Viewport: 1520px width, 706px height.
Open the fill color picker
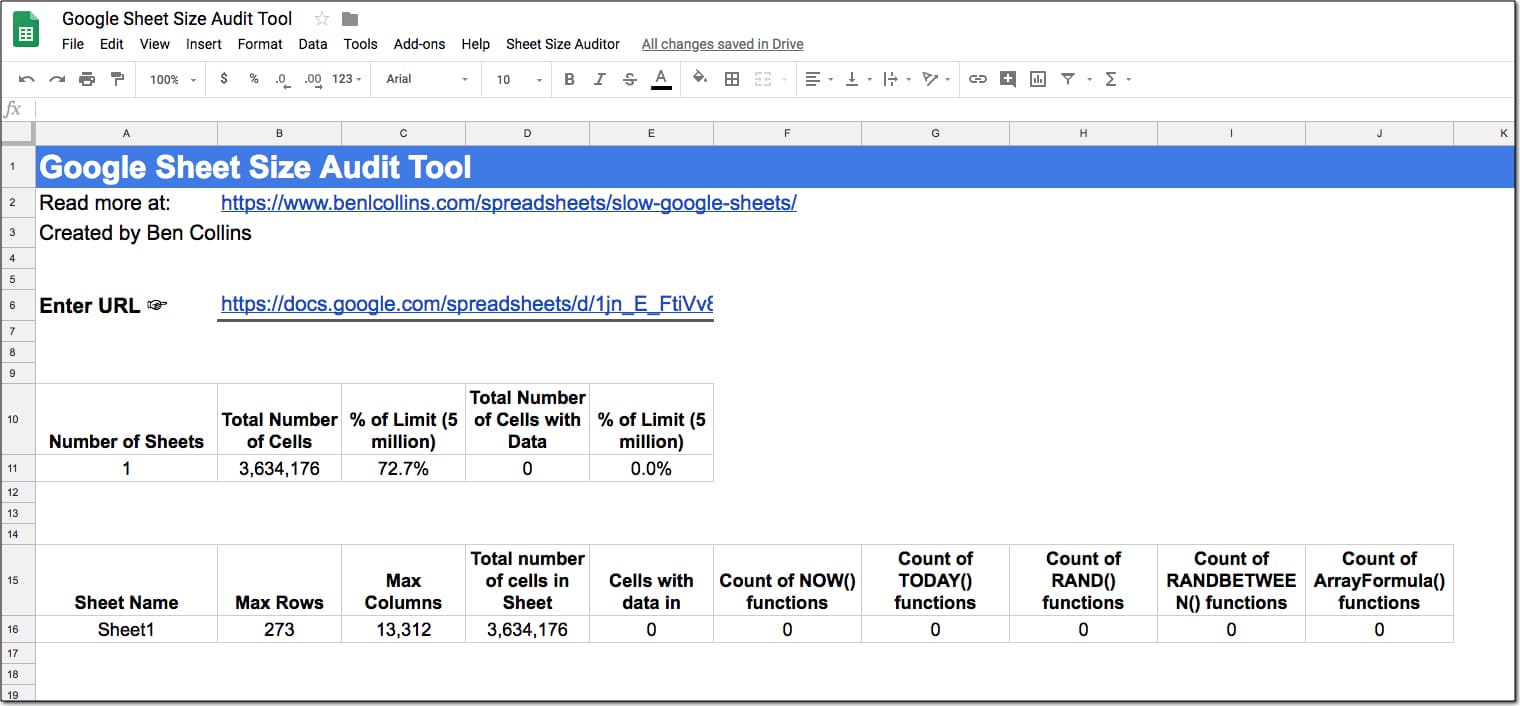pyautogui.click(x=700, y=79)
